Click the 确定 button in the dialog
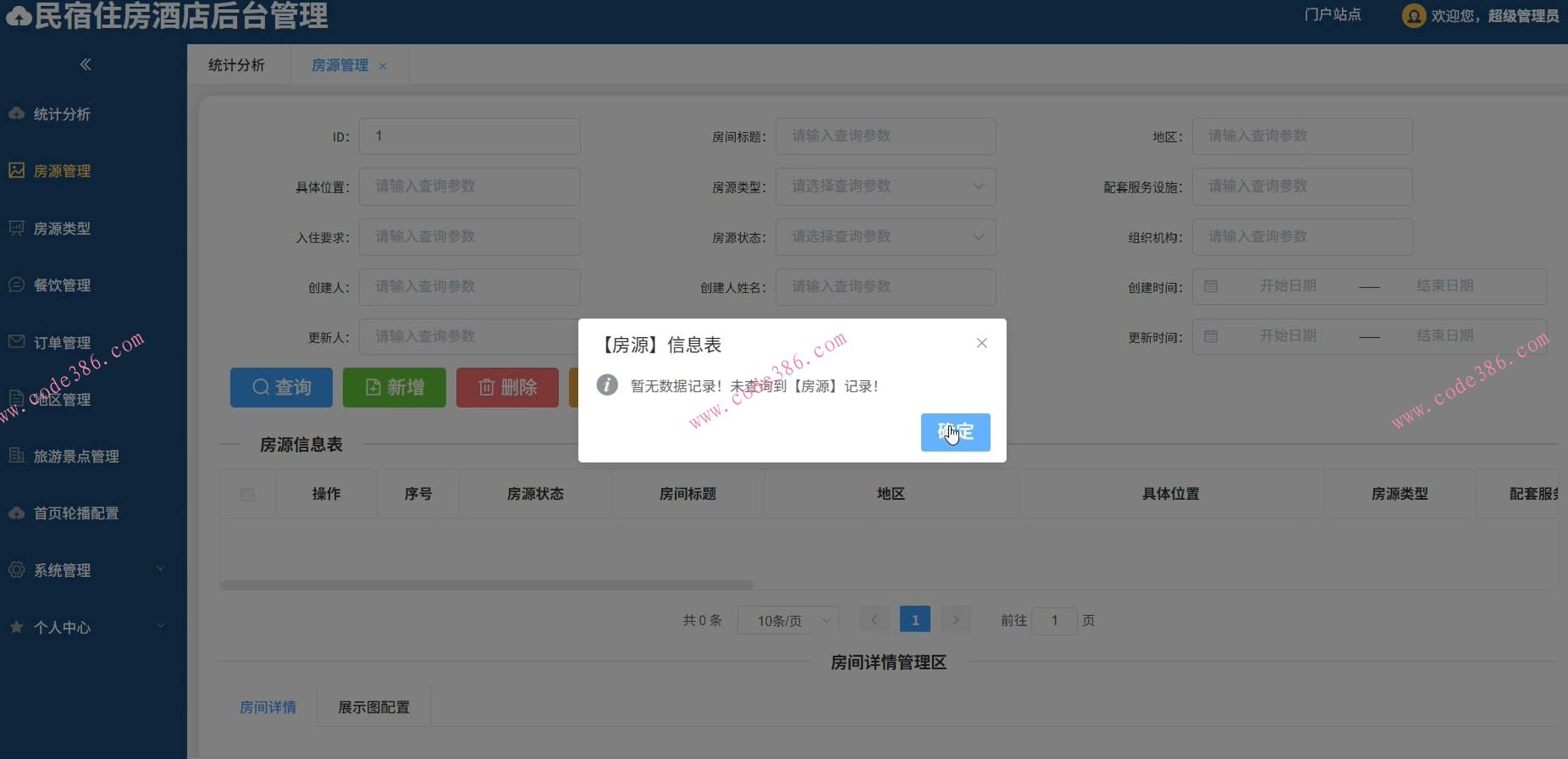The image size is (1568, 759). coord(955,432)
